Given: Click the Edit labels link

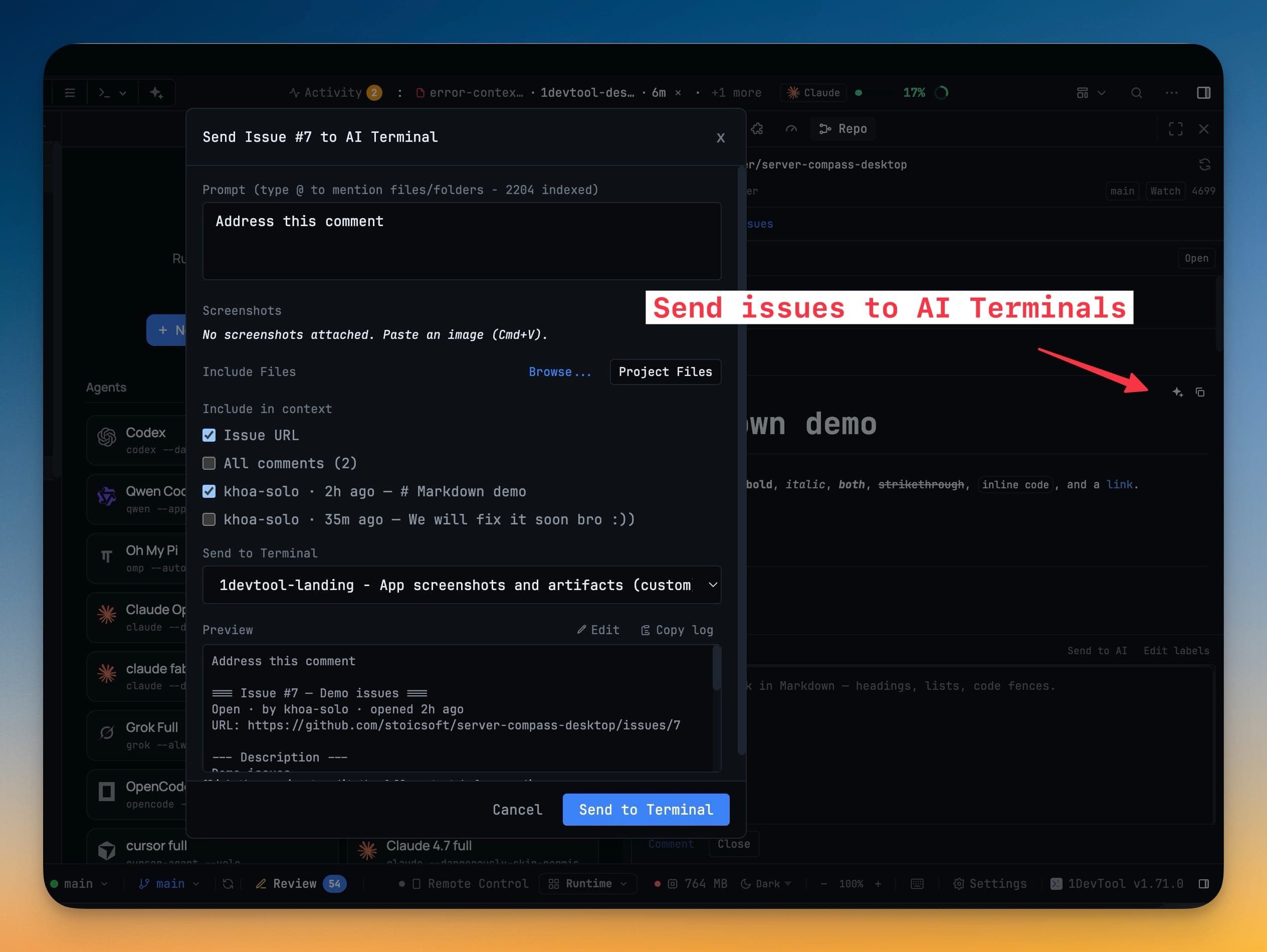Looking at the screenshot, I should tap(1176, 651).
